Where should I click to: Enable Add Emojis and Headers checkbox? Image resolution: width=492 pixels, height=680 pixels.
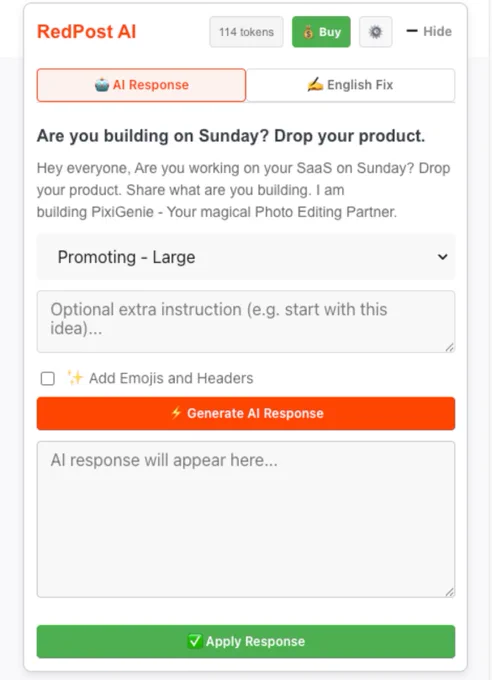point(48,378)
